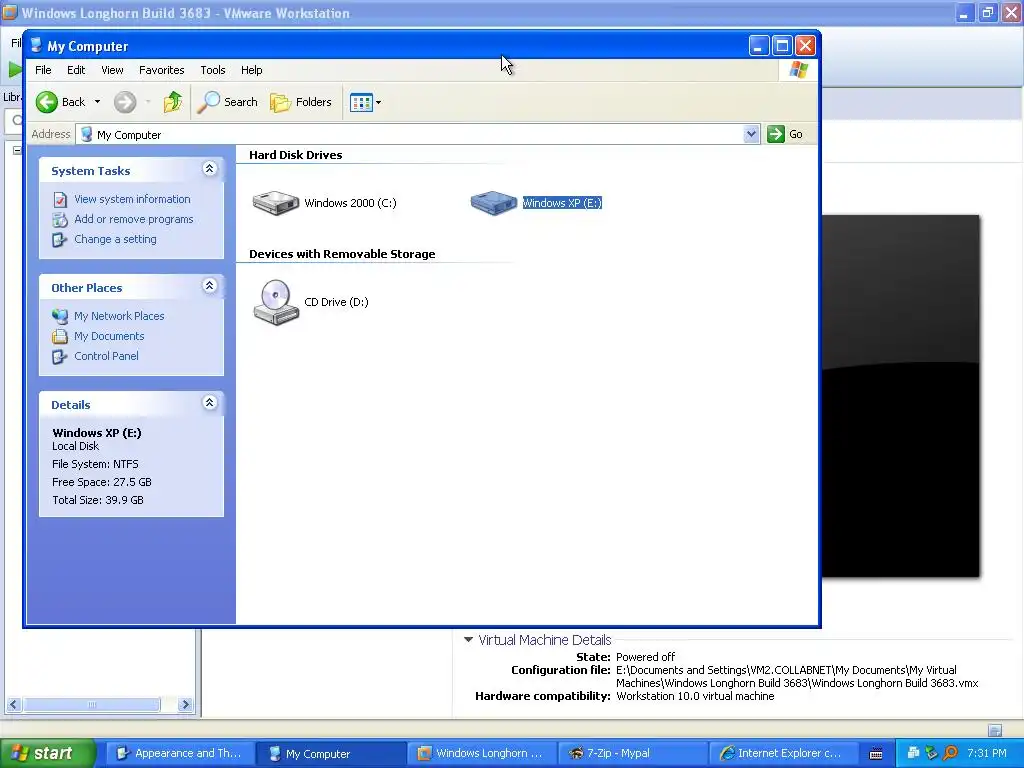Click the Go button
The height and width of the screenshot is (768, 1024).
786,134
